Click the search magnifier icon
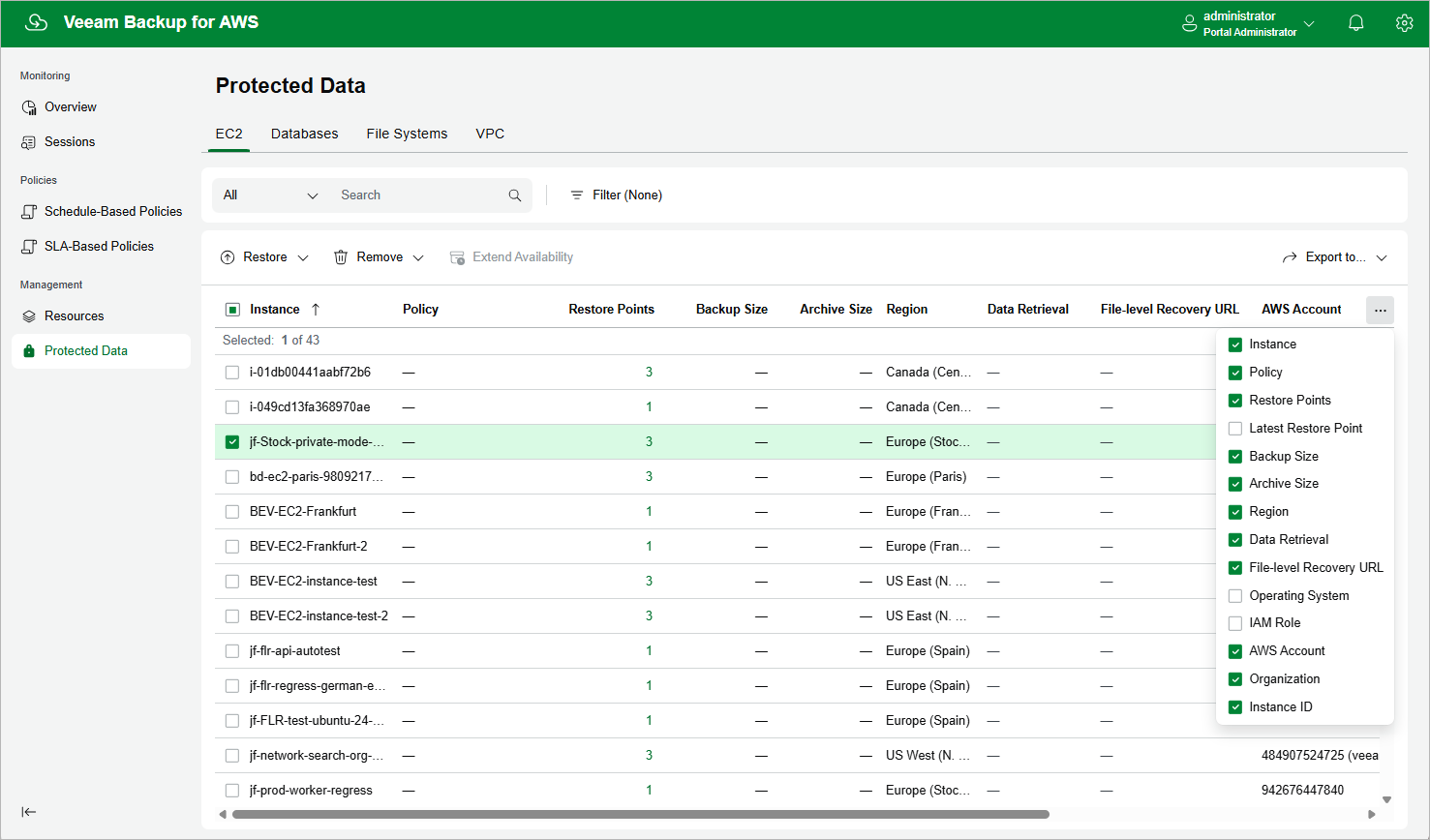1430x840 pixels. click(x=515, y=195)
